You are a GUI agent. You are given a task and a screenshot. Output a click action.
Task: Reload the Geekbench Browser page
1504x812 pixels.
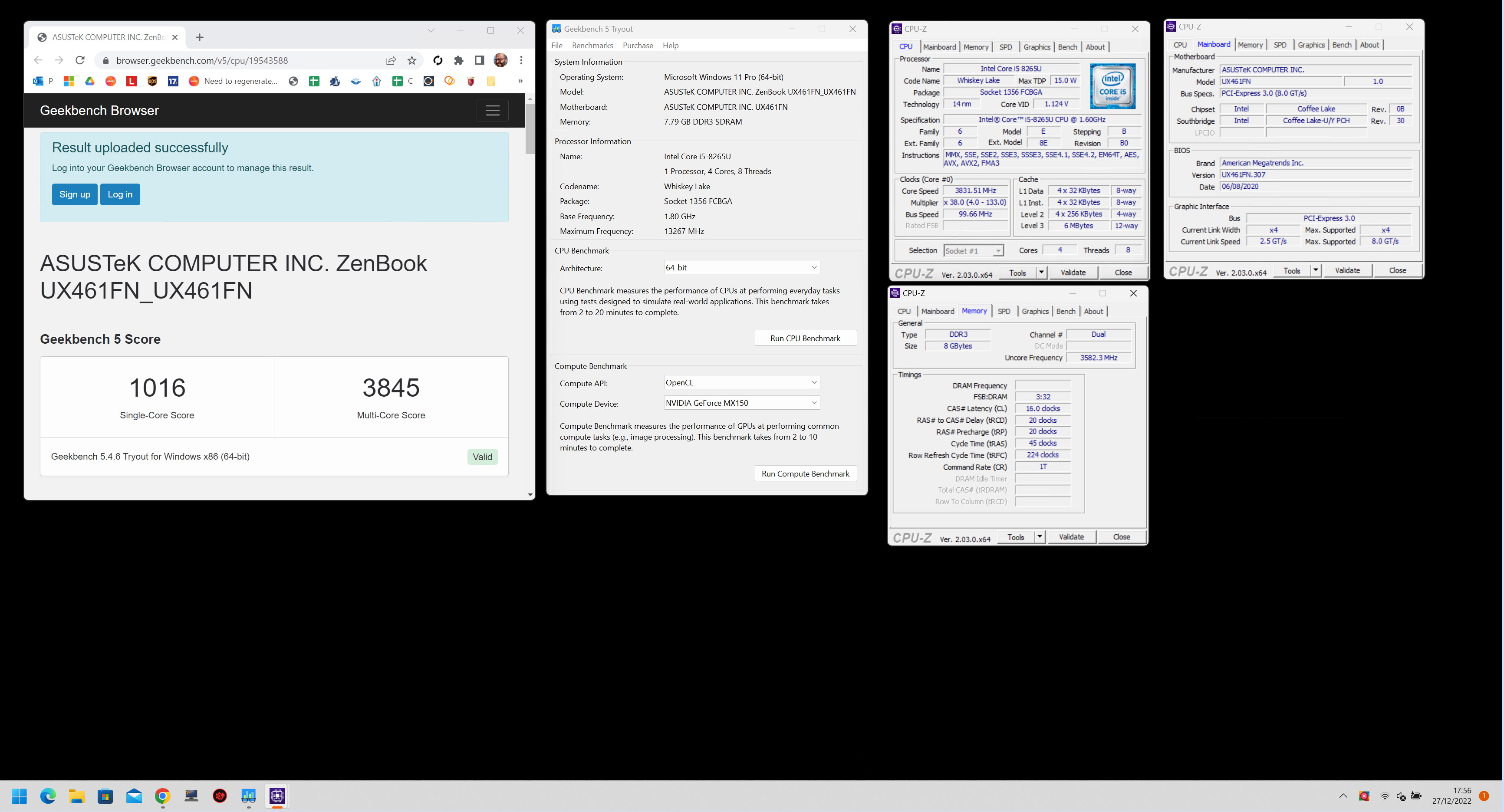(80, 60)
